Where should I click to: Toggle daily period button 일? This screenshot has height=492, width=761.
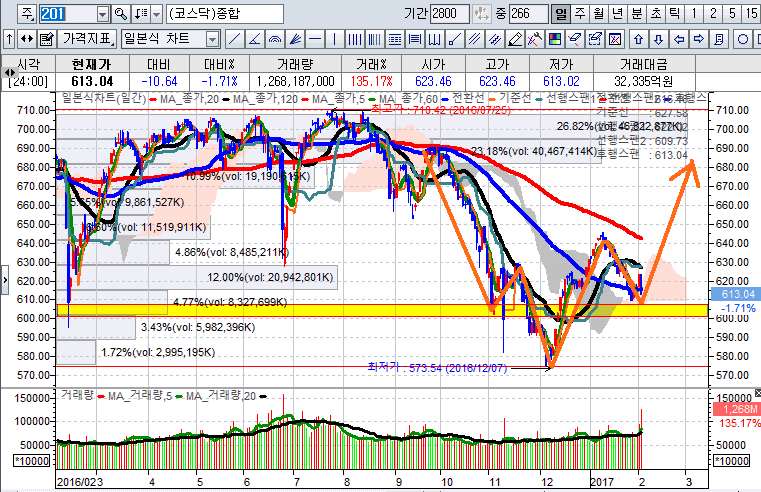(x=561, y=14)
